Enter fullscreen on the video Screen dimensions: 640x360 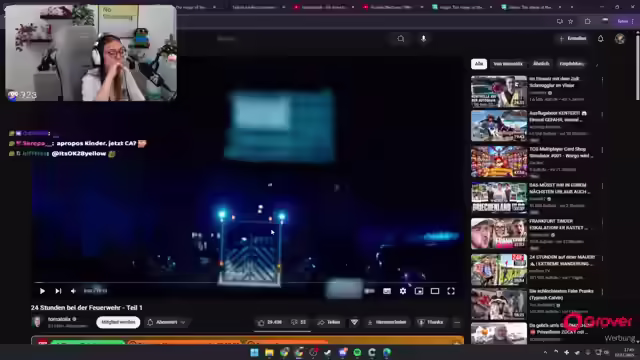pyautogui.click(x=451, y=291)
